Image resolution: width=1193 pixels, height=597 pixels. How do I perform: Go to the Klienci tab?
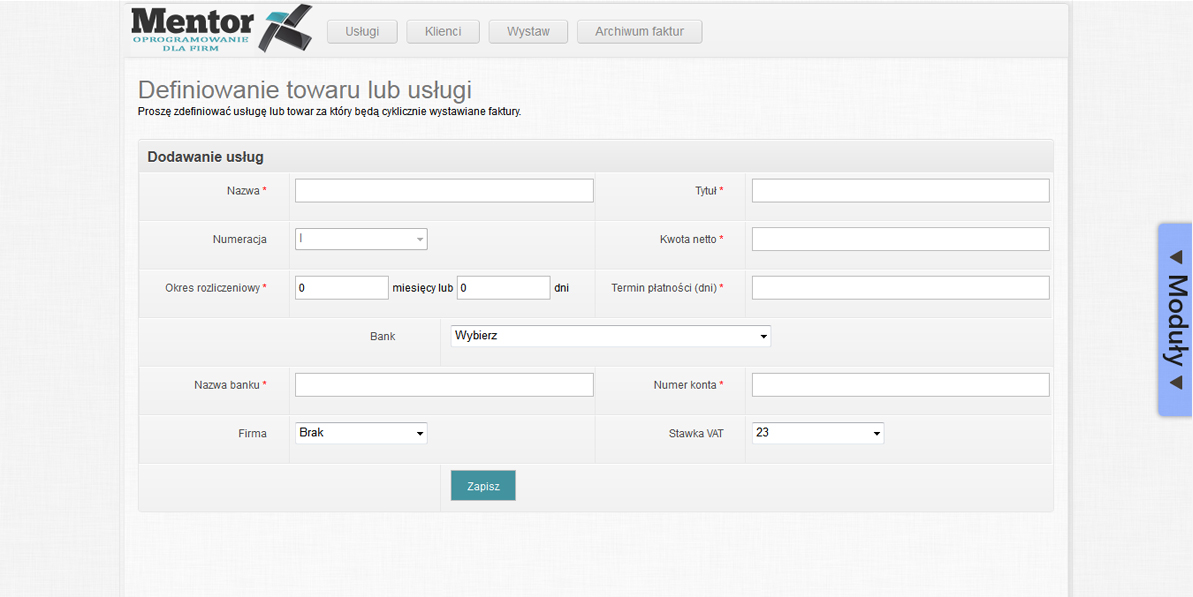pyautogui.click(x=443, y=32)
